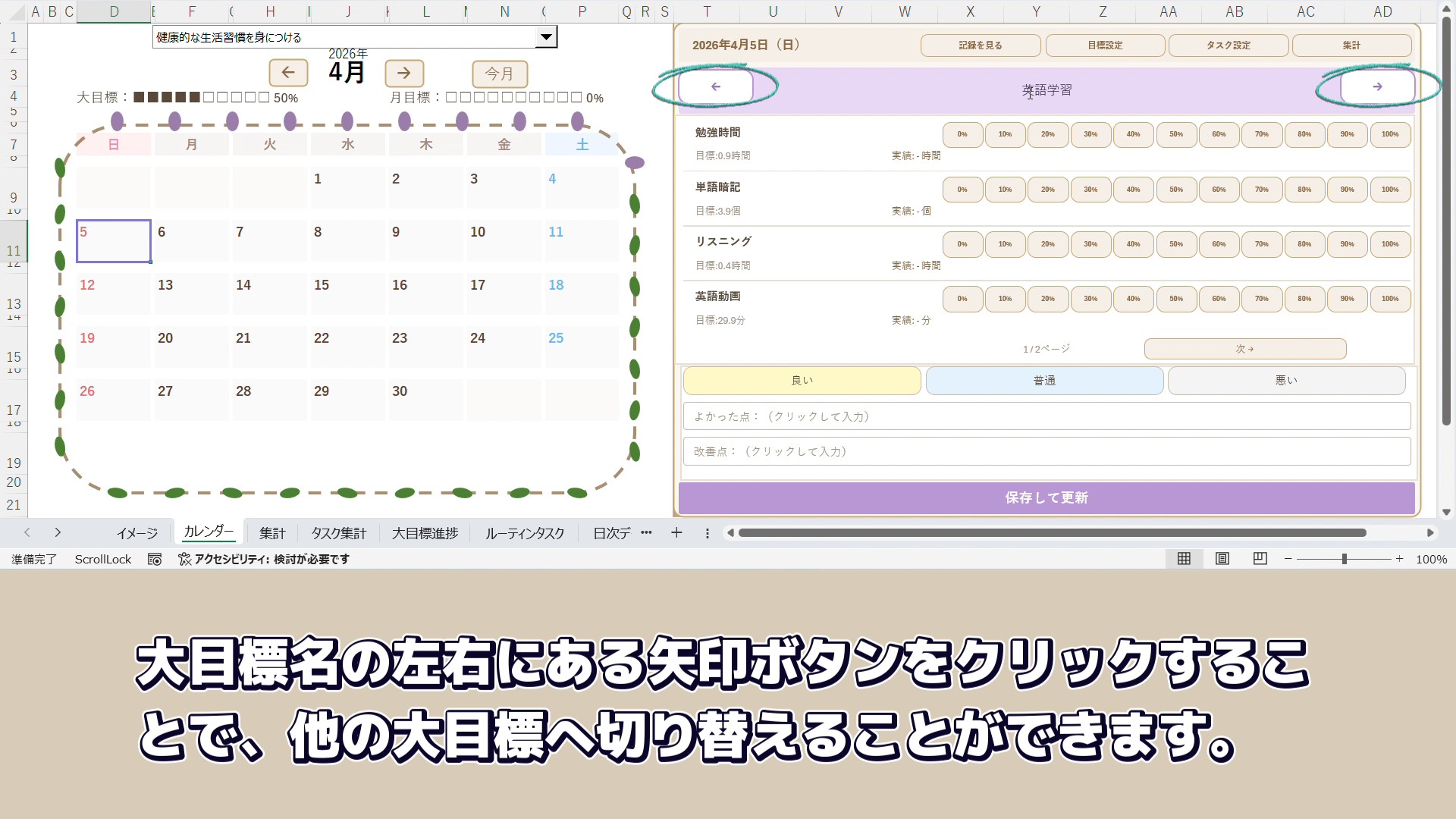Viewport: 1456px width, 819px height.
Task: Click the previous month arrow button
Action: [288, 73]
